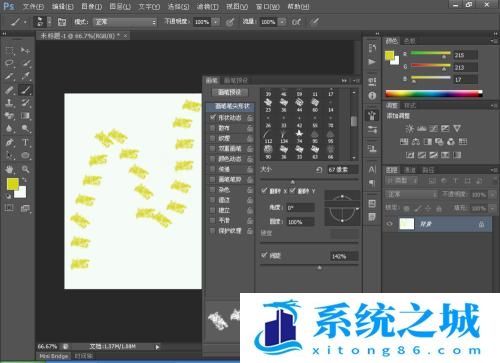Screen dimensions: 500x363
Task: Select the Clone Stamp tool
Action: pos(10,103)
